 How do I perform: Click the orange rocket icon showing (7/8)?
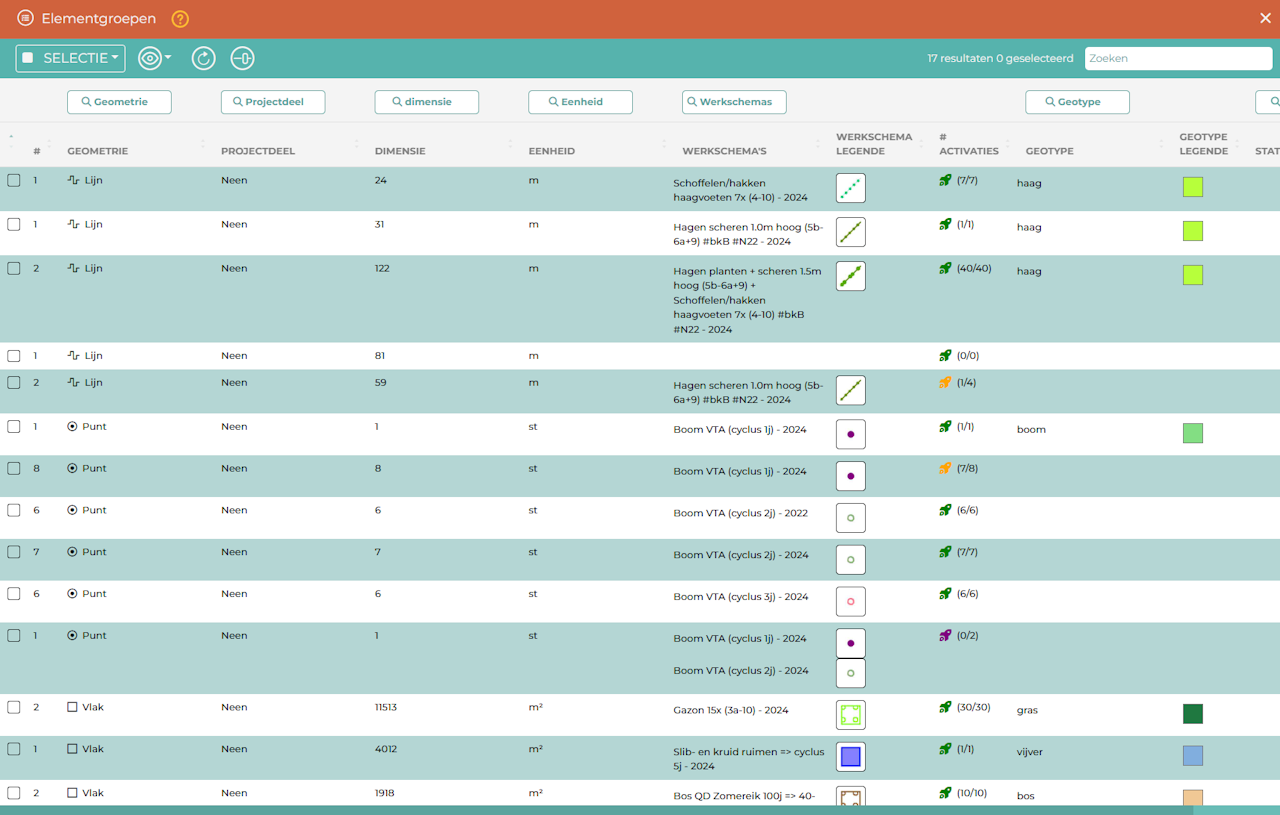tap(945, 468)
